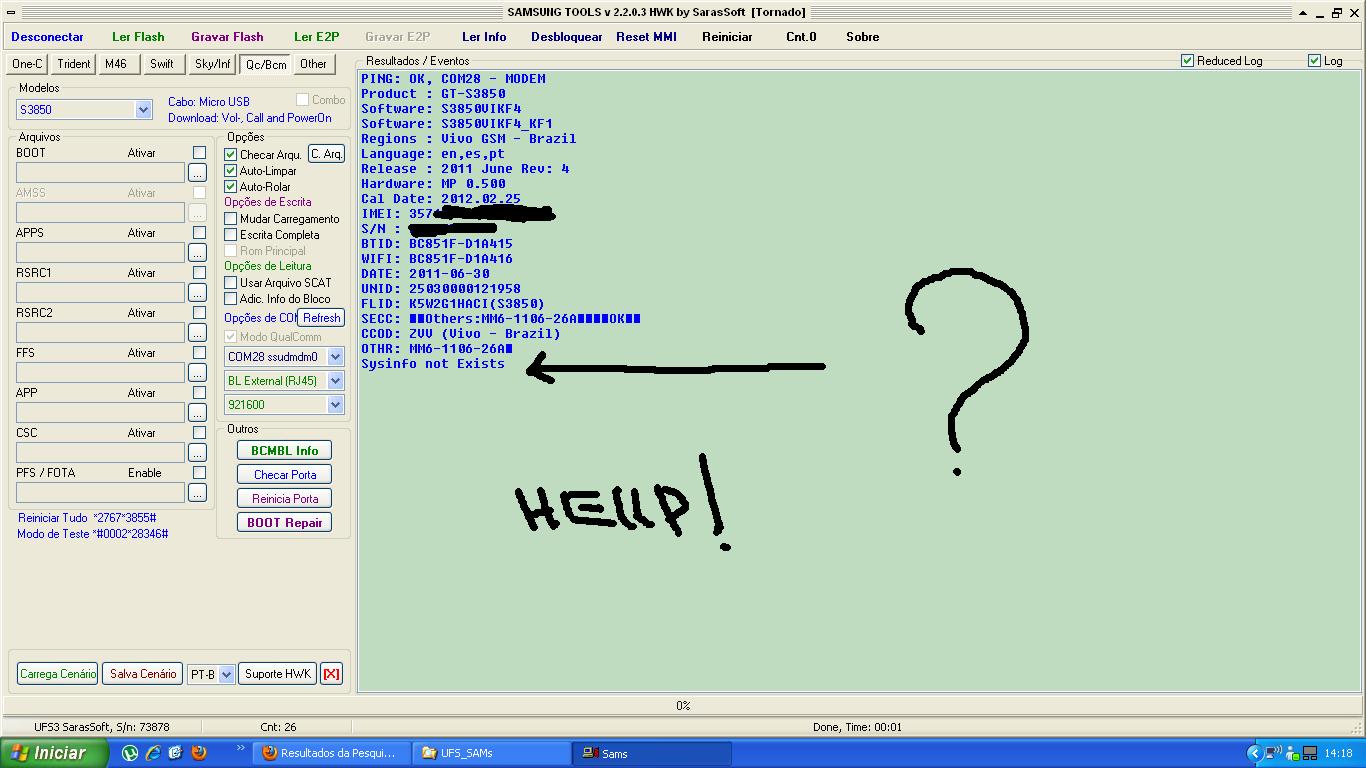This screenshot has height=768, width=1366.
Task: Click Ler Info menu item
Action: tap(484, 37)
